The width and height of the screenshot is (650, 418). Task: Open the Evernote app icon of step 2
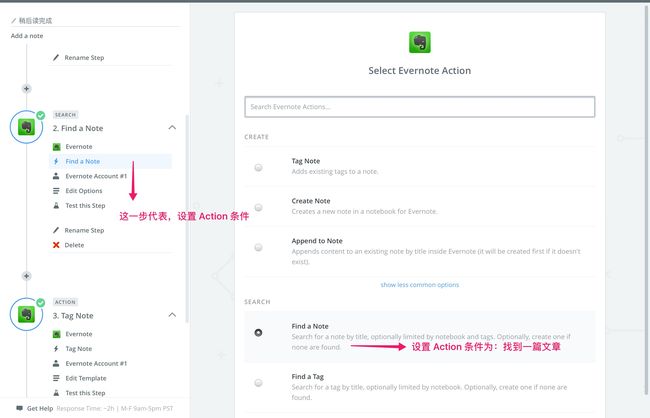[x=26, y=127]
